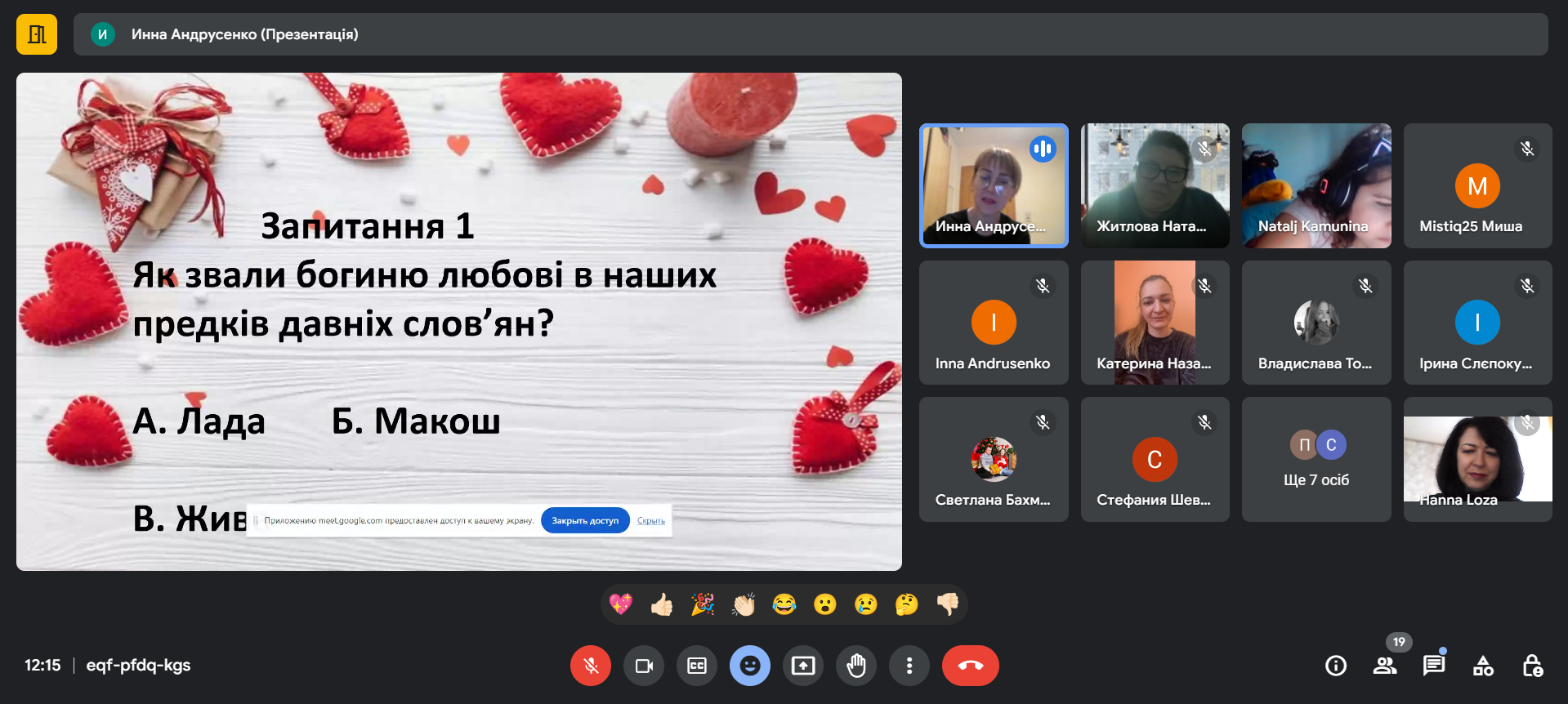Send the thumbs down reaction
This screenshot has height=704, width=1568.
coord(948,604)
